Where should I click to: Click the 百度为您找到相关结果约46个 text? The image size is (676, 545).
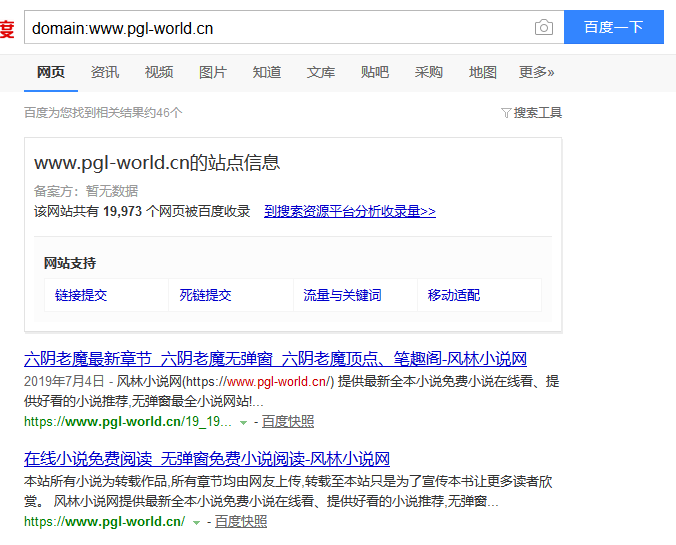point(103,113)
